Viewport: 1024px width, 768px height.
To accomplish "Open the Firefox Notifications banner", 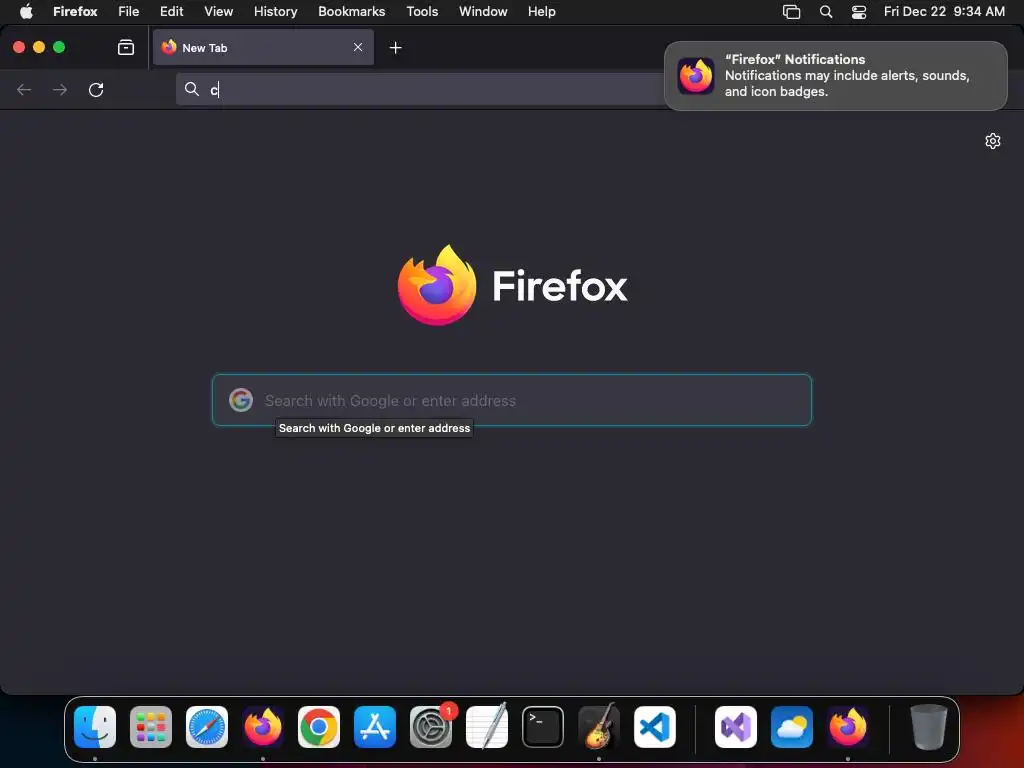I will [x=835, y=76].
